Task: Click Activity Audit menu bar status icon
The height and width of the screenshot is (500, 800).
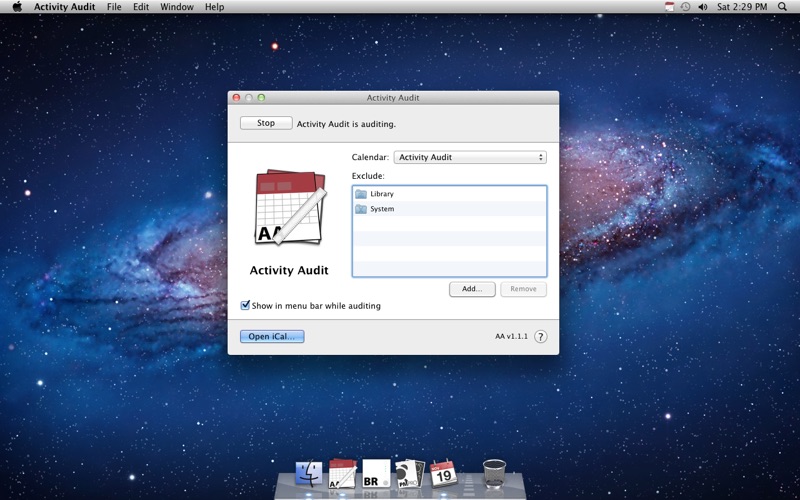Action: (669, 7)
